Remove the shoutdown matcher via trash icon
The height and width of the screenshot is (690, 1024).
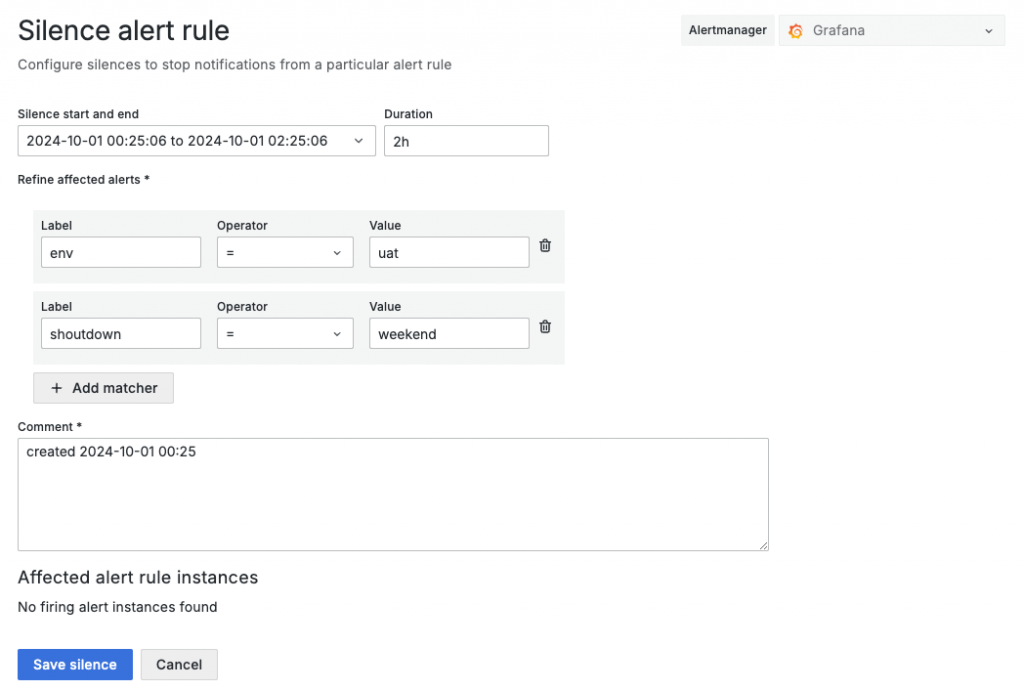point(545,326)
